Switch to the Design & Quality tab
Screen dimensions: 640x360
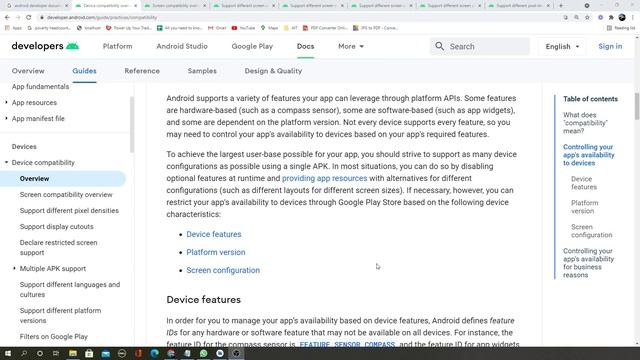(x=273, y=71)
